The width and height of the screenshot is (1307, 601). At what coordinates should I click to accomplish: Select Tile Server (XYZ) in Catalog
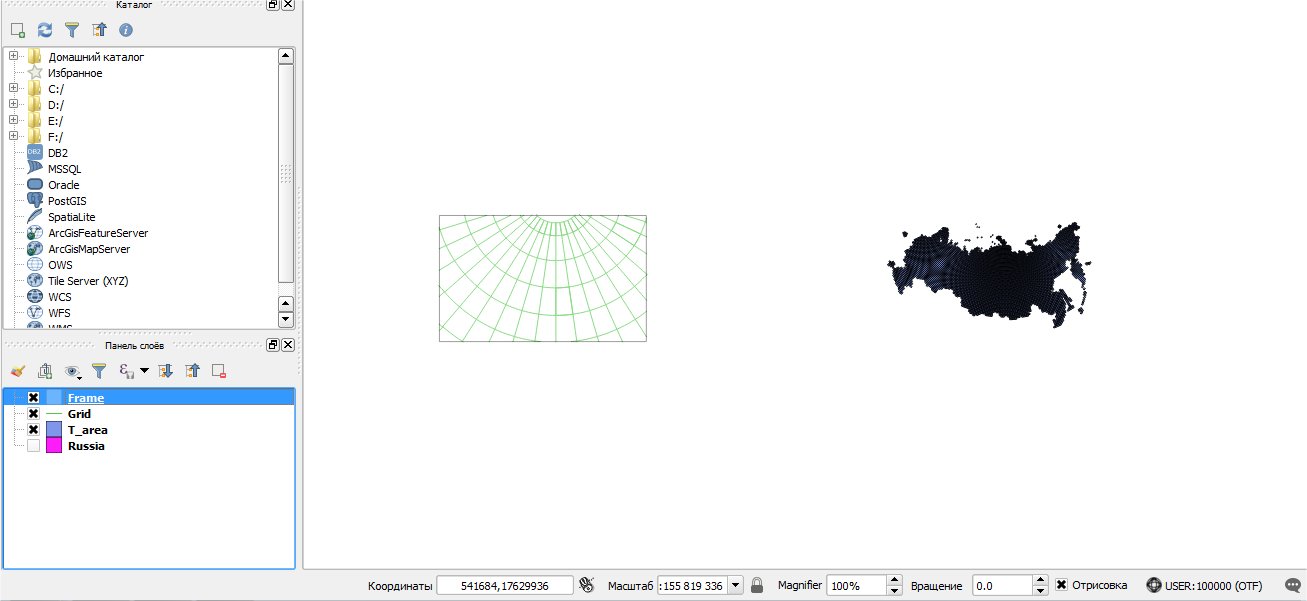[x=88, y=281]
